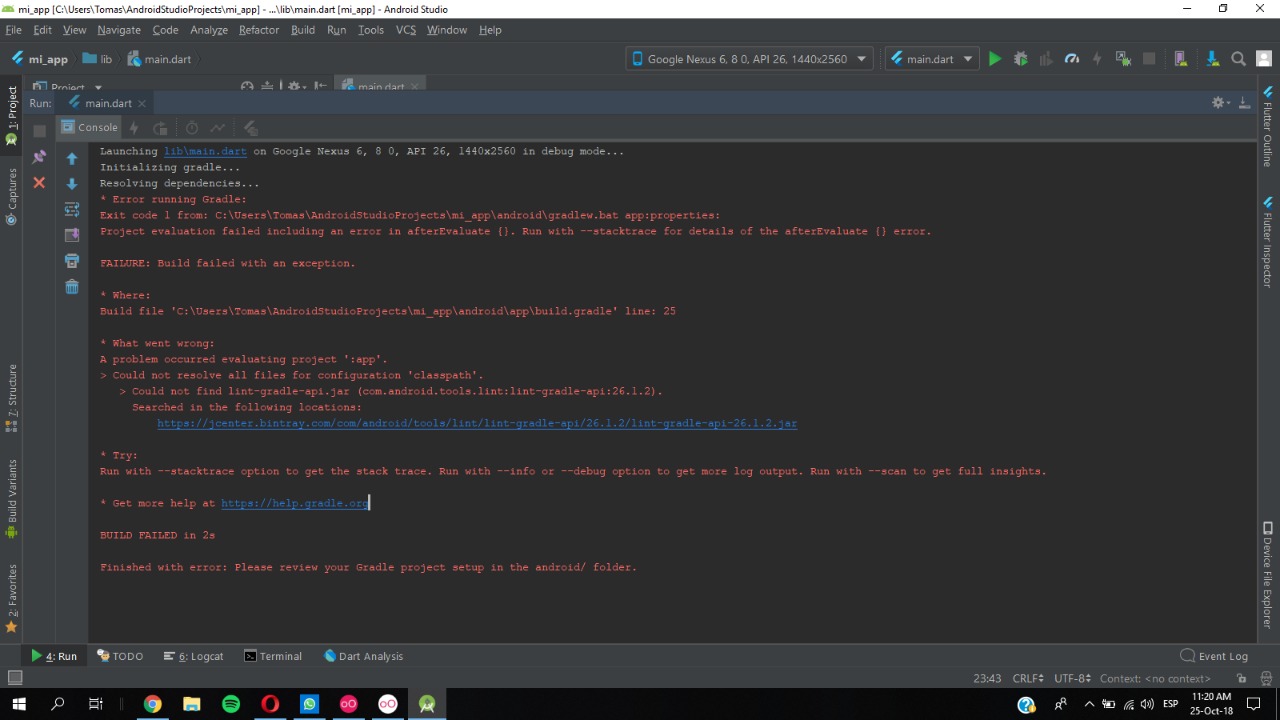Toggle the 1: Project side panel
This screenshot has width=1280, height=720.
(12, 116)
